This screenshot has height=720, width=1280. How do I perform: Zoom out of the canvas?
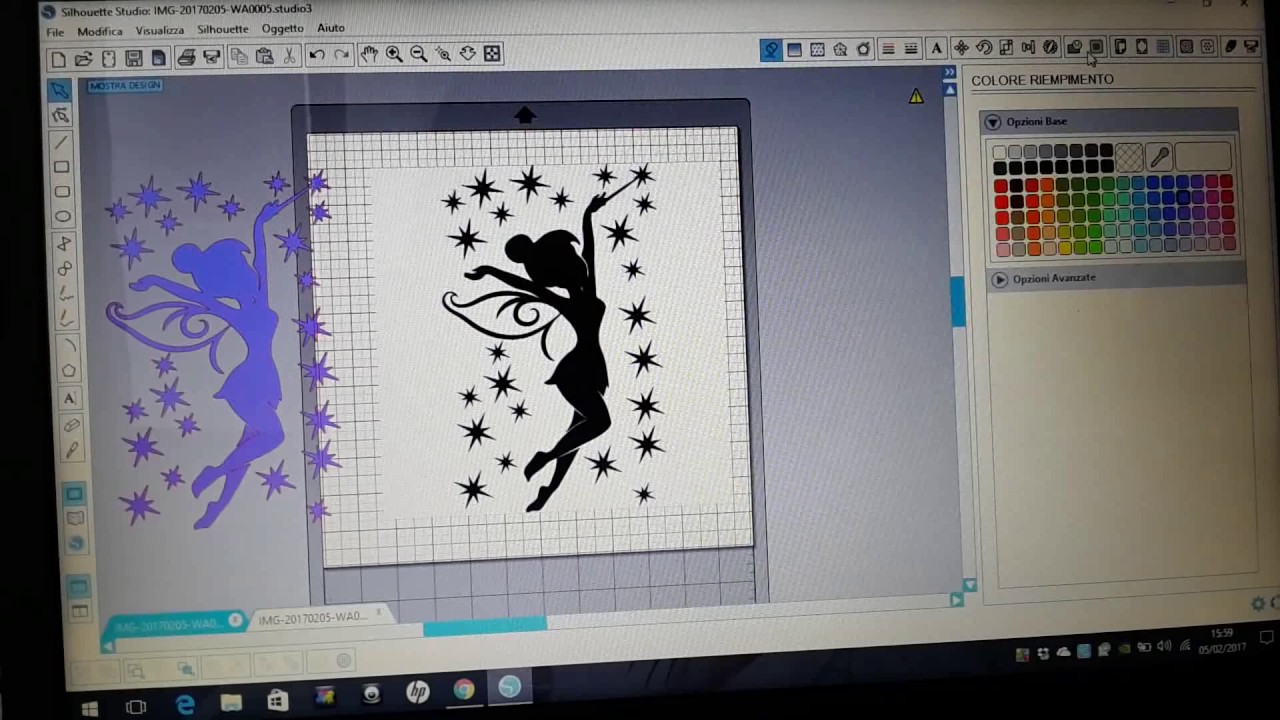(x=419, y=55)
